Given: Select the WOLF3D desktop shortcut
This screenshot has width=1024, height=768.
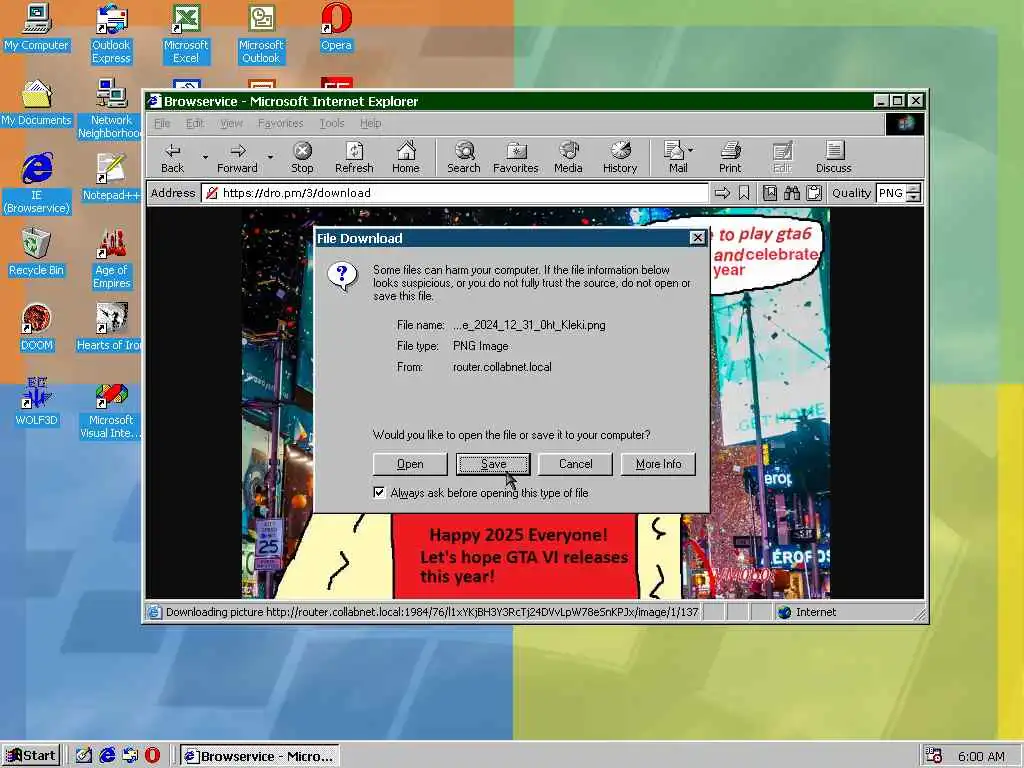Looking at the screenshot, I should [x=37, y=402].
